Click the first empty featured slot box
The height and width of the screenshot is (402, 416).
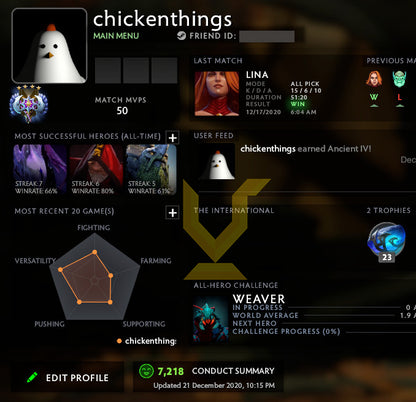point(108,71)
